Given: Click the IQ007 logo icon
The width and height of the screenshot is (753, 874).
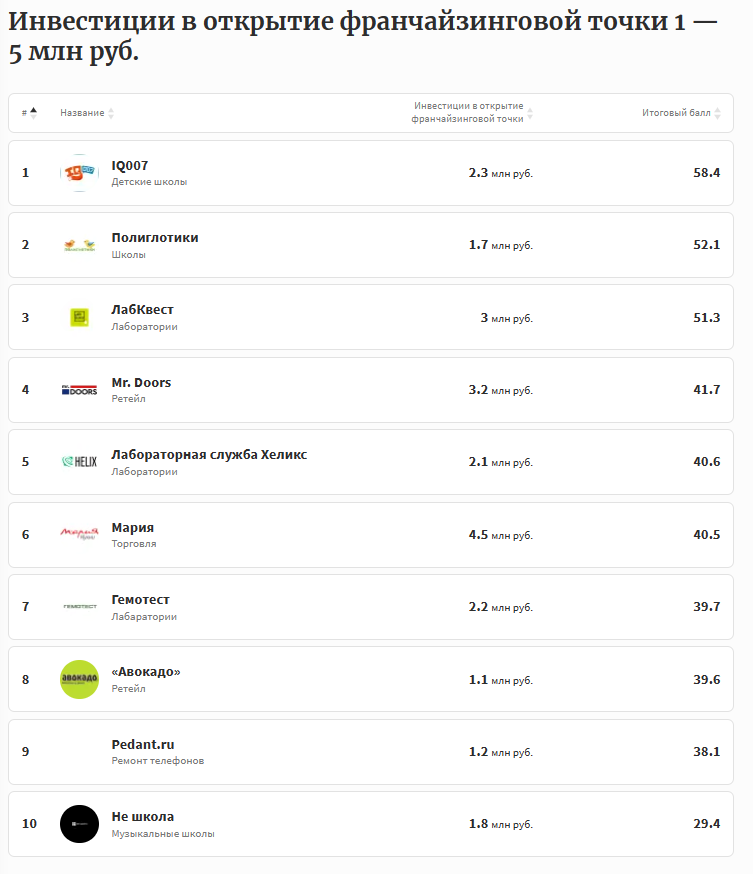Looking at the screenshot, I should (79, 172).
